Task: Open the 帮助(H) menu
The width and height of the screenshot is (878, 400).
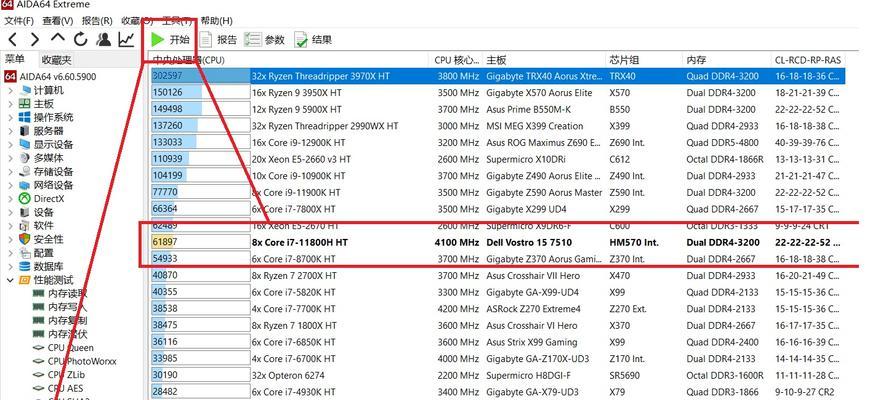Action: pyautogui.click(x=216, y=21)
